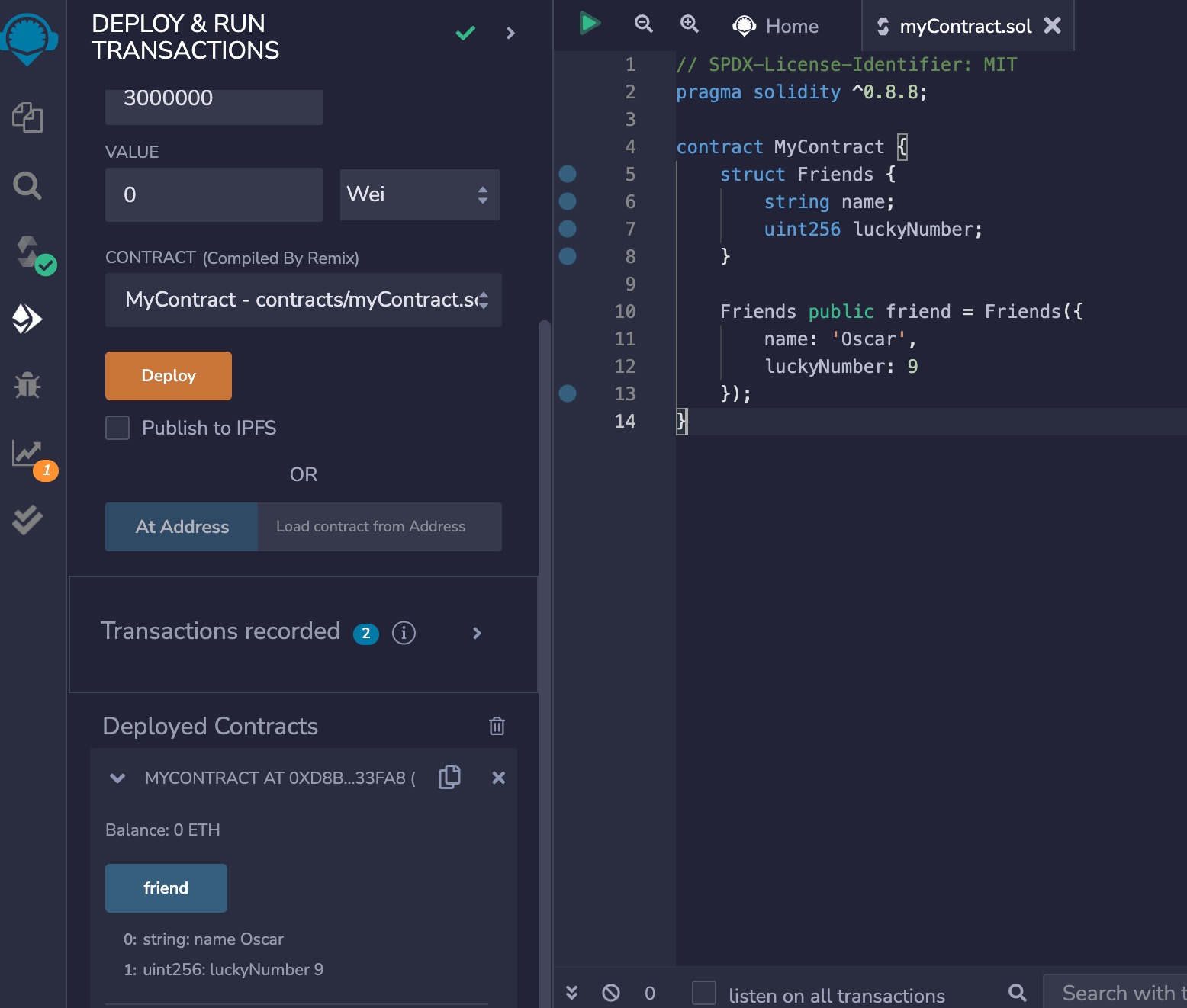This screenshot has height=1008, width=1187.
Task: Zoom in the editor font
Action: pyautogui.click(x=690, y=24)
